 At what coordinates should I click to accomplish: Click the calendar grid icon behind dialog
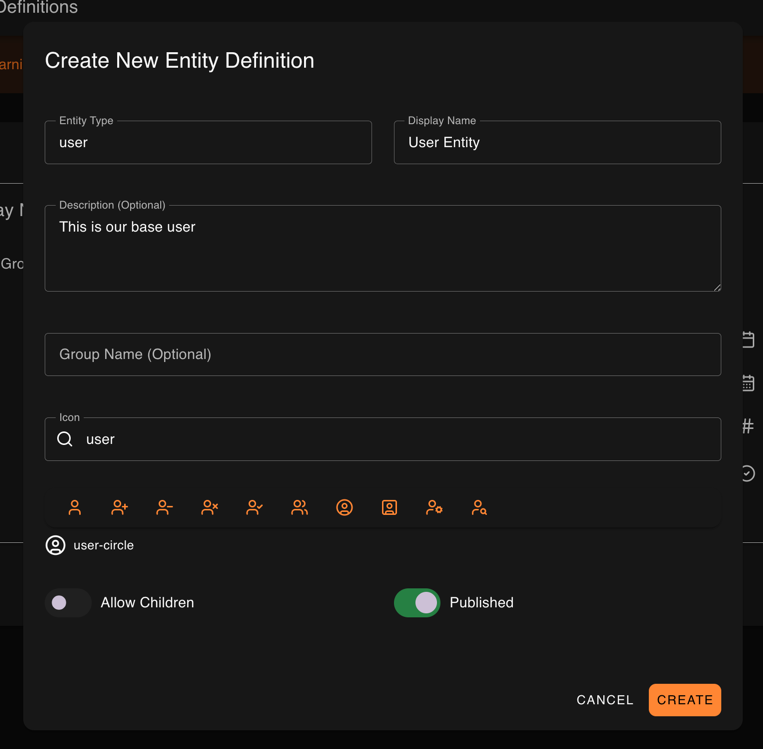pos(748,383)
